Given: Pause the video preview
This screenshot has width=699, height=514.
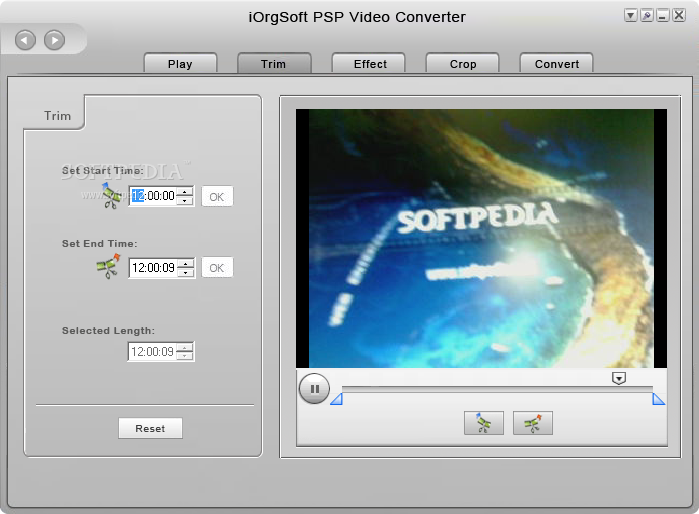Looking at the screenshot, I should point(314,389).
